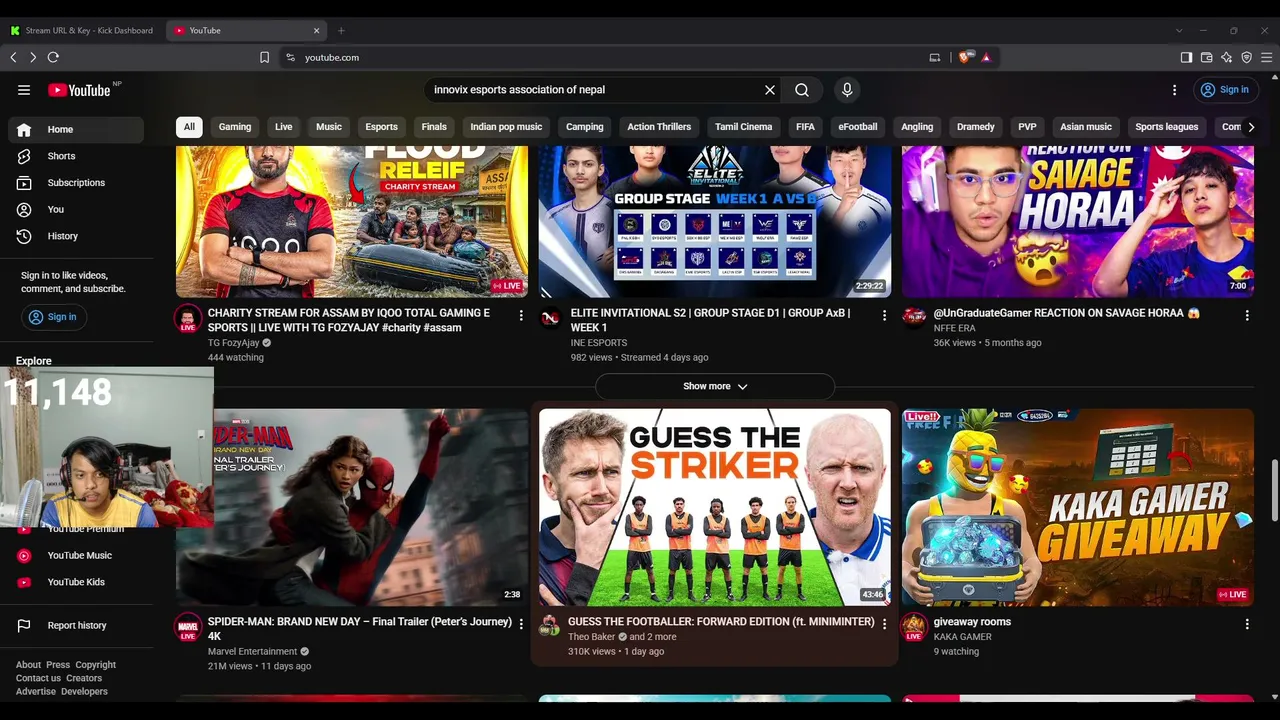Image resolution: width=1280 pixels, height=720 pixels.
Task: Open INE ESPORTS channel avatar
Action: tap(550, 319)
